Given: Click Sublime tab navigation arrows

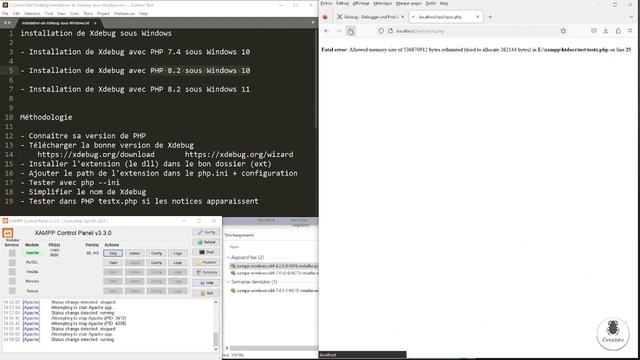Looking at the screenshot, I should 7,23.
